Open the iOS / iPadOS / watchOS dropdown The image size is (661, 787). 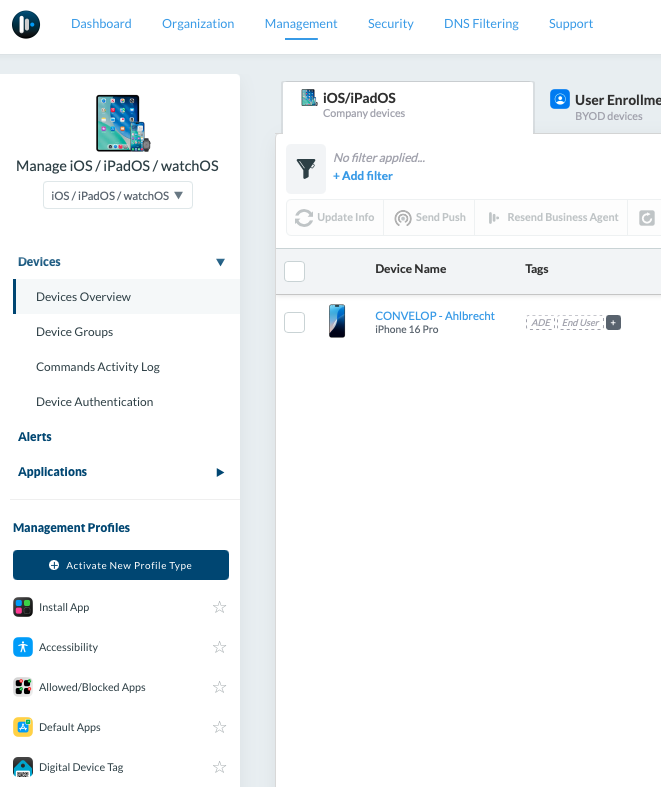[118, 195]
